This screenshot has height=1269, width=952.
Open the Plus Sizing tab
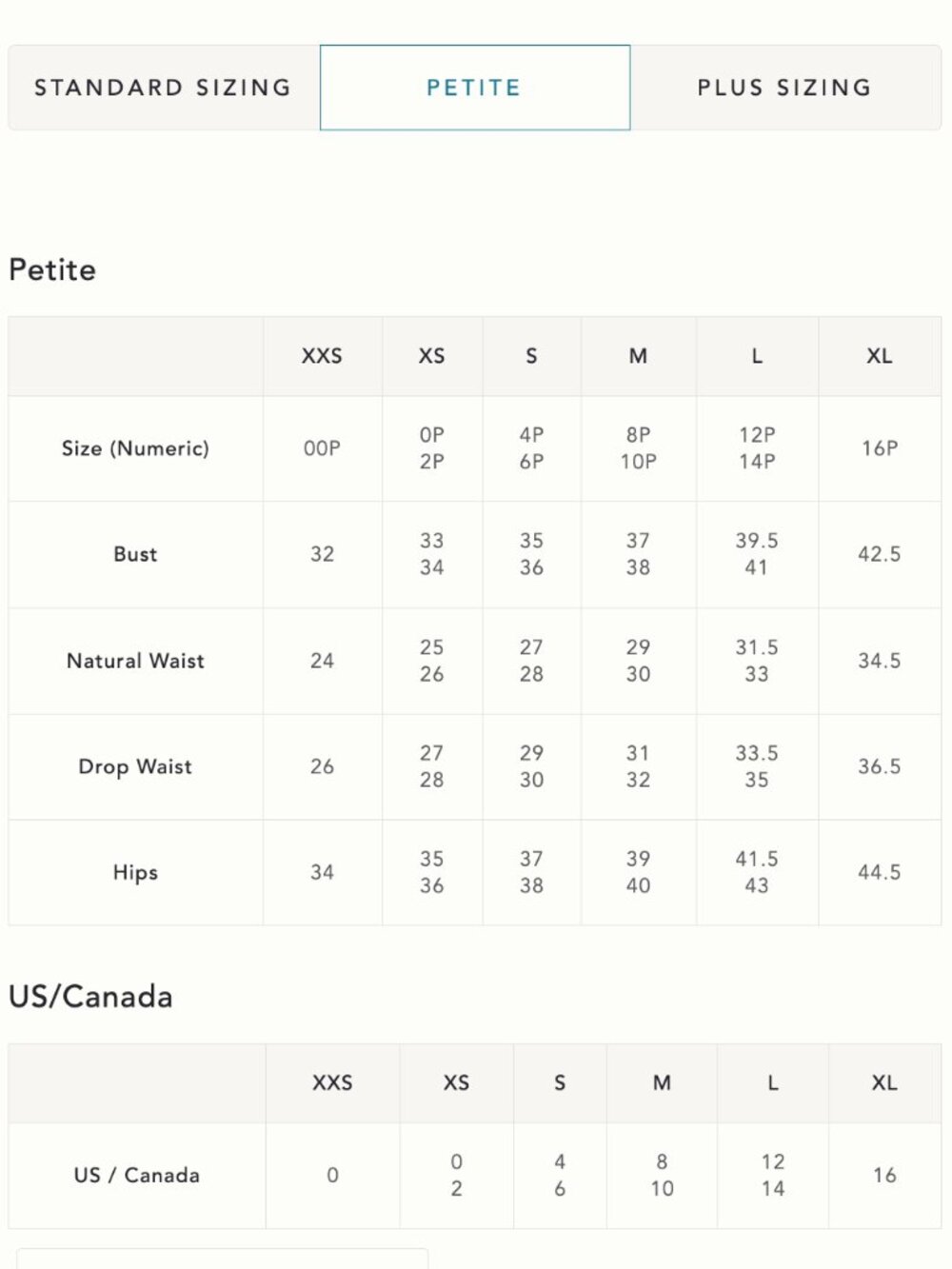pyautogui.click(x=785, y=88)
